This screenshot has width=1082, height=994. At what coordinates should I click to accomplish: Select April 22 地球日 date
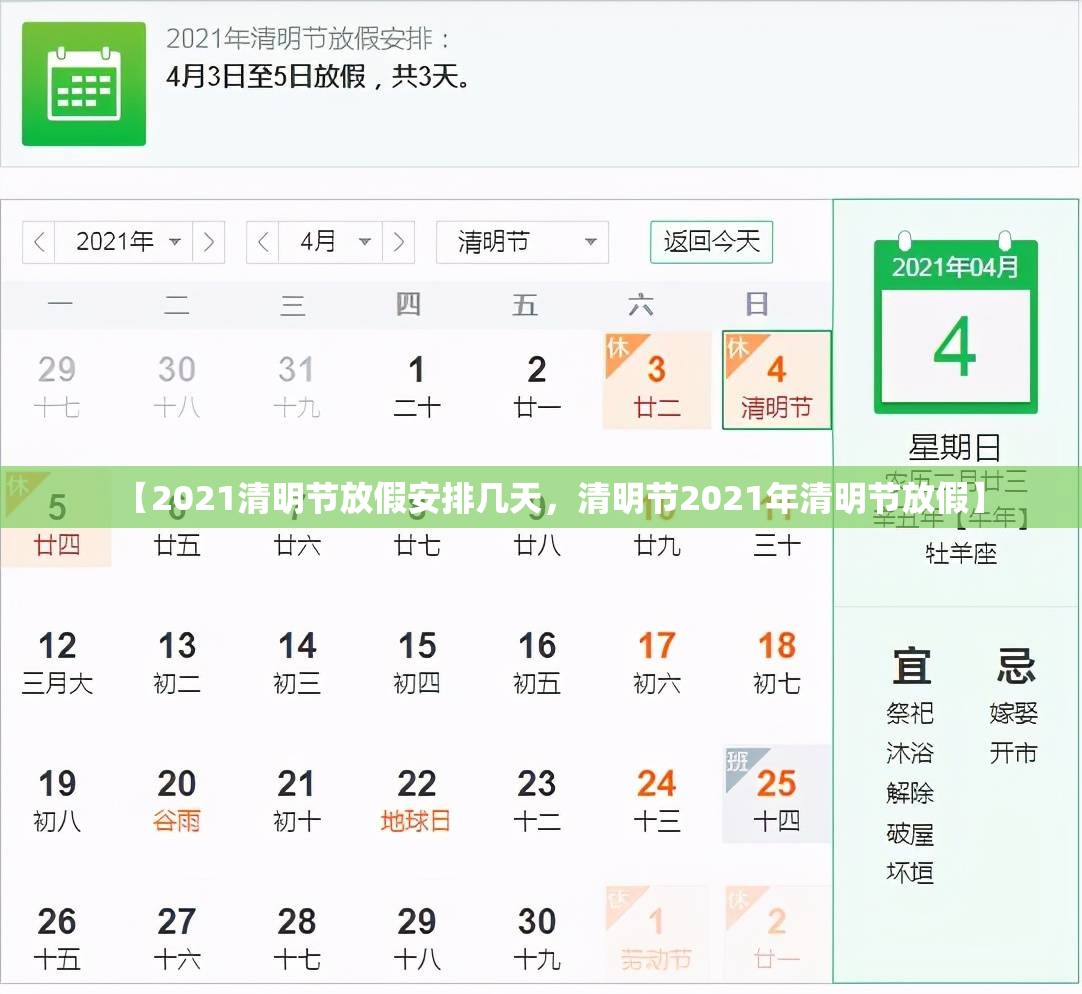pos(417,801)
